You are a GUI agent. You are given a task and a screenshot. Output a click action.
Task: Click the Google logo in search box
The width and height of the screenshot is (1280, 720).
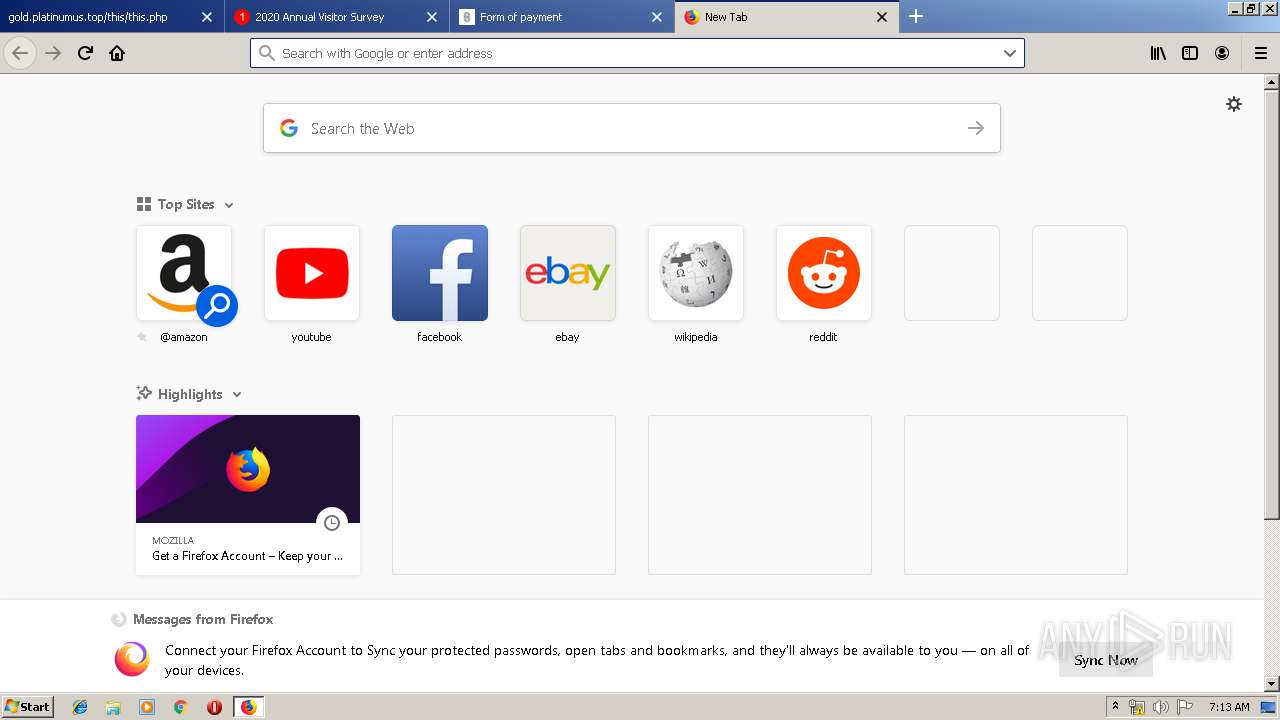pyautogui.click(x=289, y=128)
